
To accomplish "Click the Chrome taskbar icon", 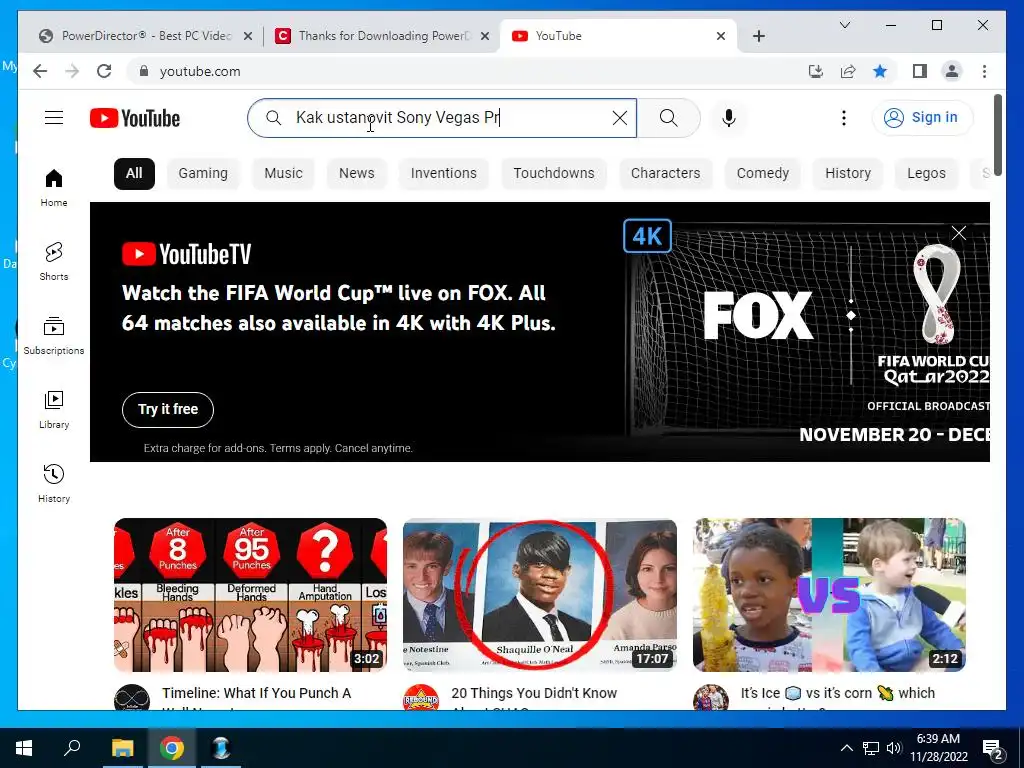I will 172,748.
